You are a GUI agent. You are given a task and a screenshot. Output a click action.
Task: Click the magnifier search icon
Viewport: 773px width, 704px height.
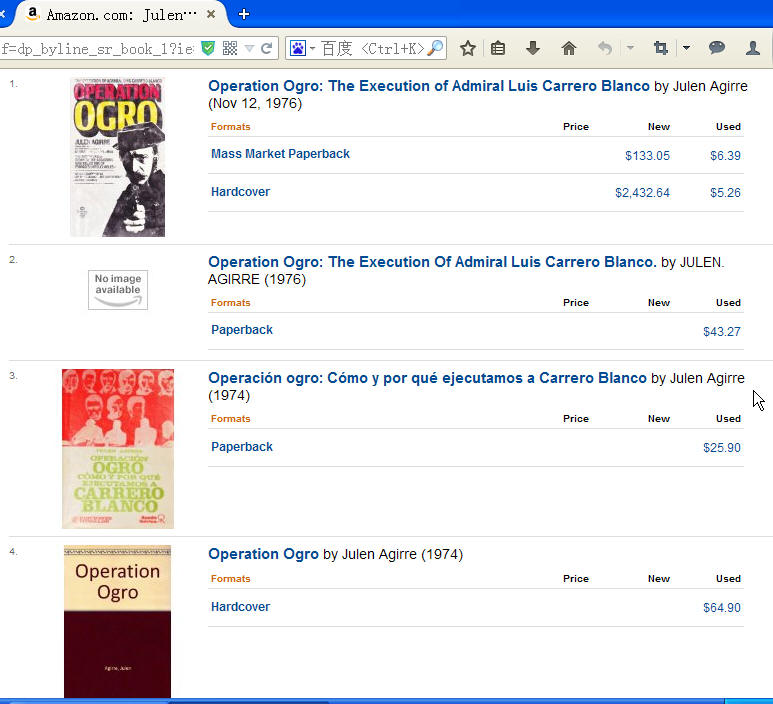(435, 48)
